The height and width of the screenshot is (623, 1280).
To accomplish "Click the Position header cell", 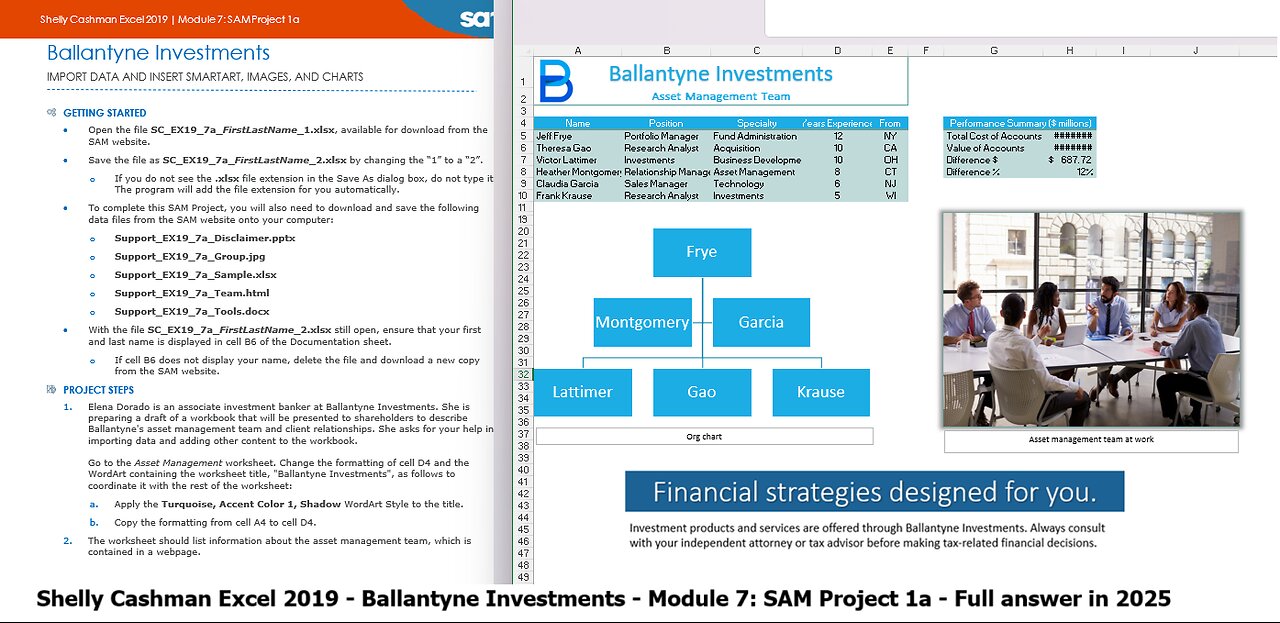I will 666,124.
